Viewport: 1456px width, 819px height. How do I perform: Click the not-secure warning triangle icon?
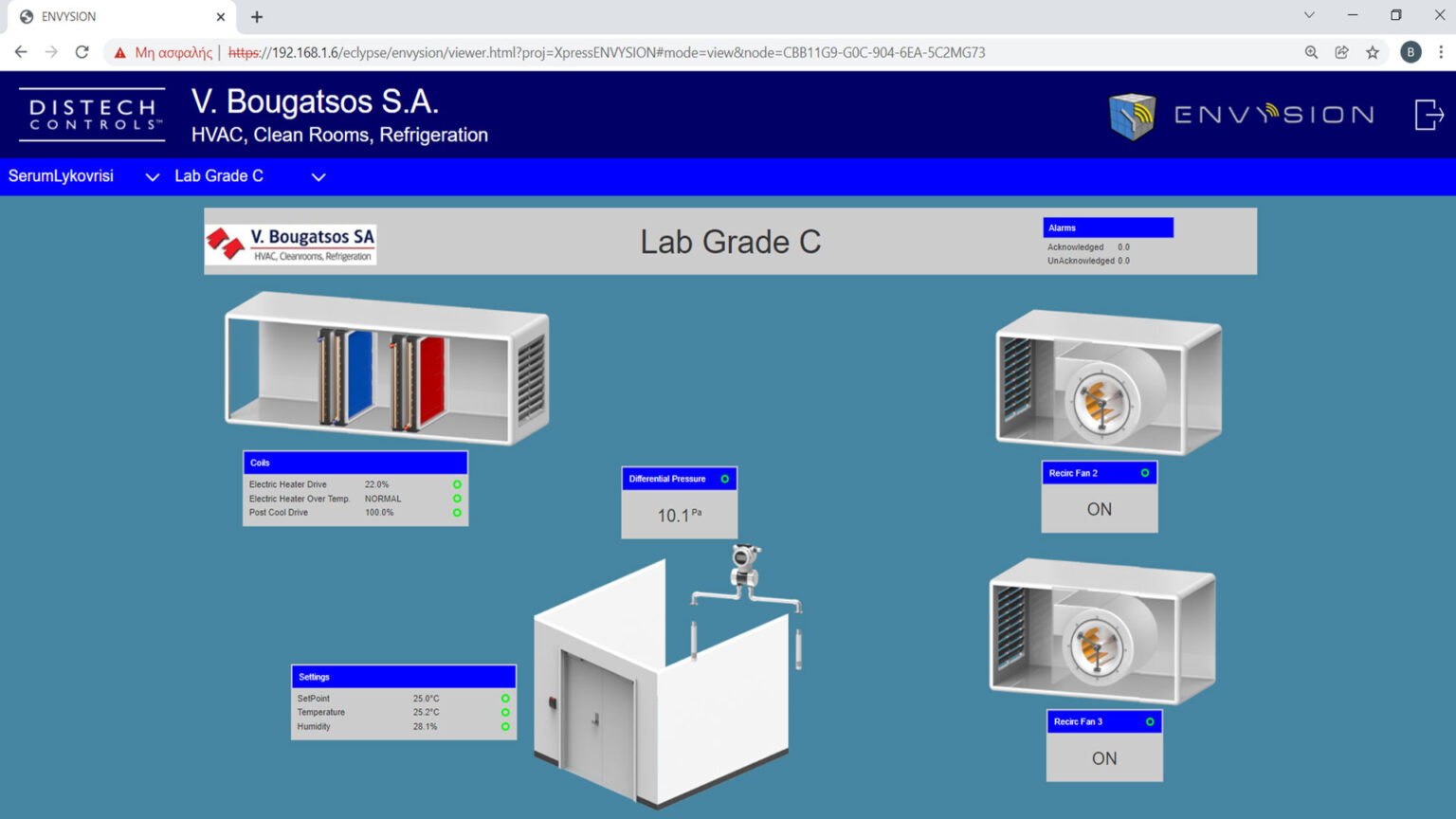[119, 53]
